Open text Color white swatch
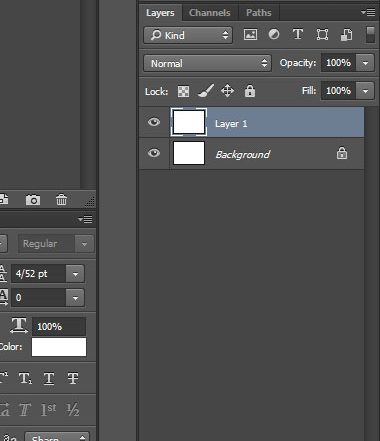 [59, 347]
